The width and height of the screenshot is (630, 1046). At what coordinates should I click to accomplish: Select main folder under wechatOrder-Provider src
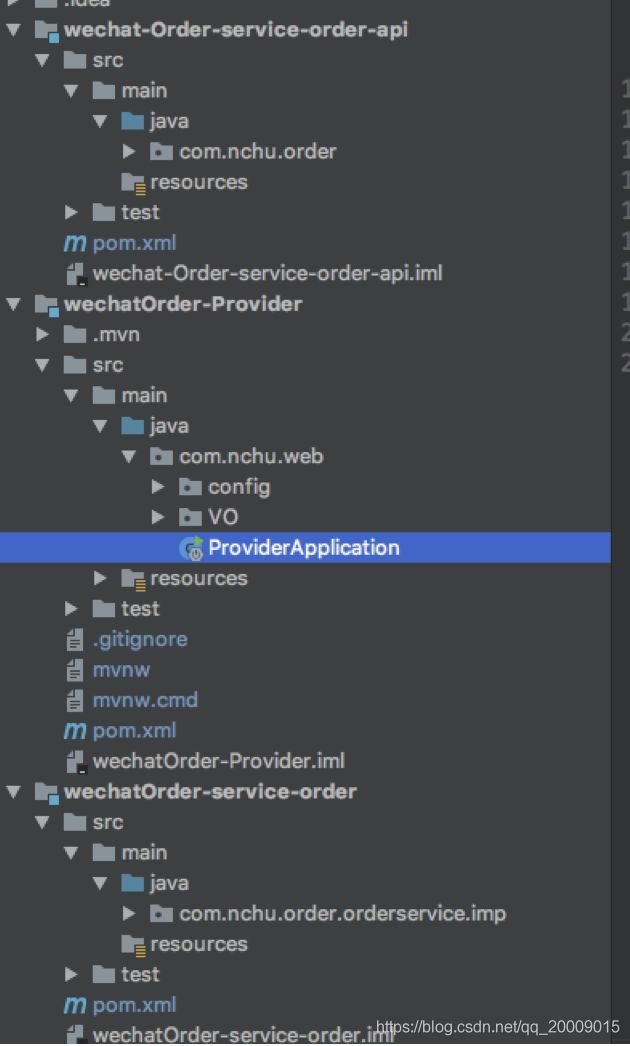144,396
